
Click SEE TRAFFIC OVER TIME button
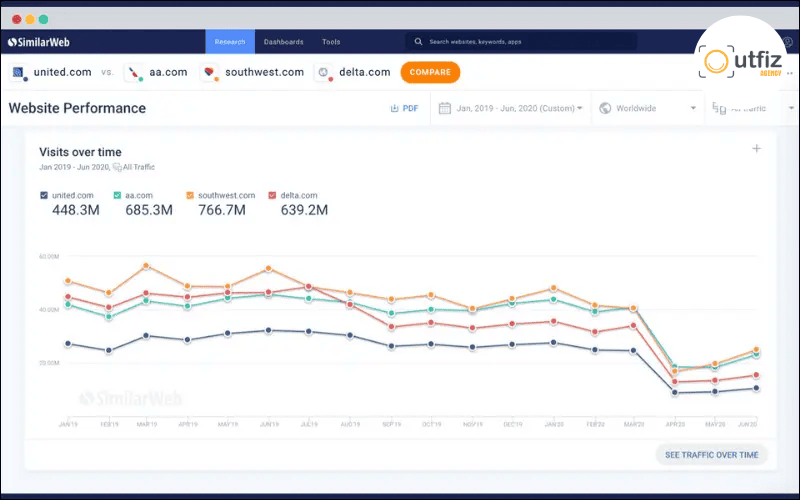tap(711, 455)
